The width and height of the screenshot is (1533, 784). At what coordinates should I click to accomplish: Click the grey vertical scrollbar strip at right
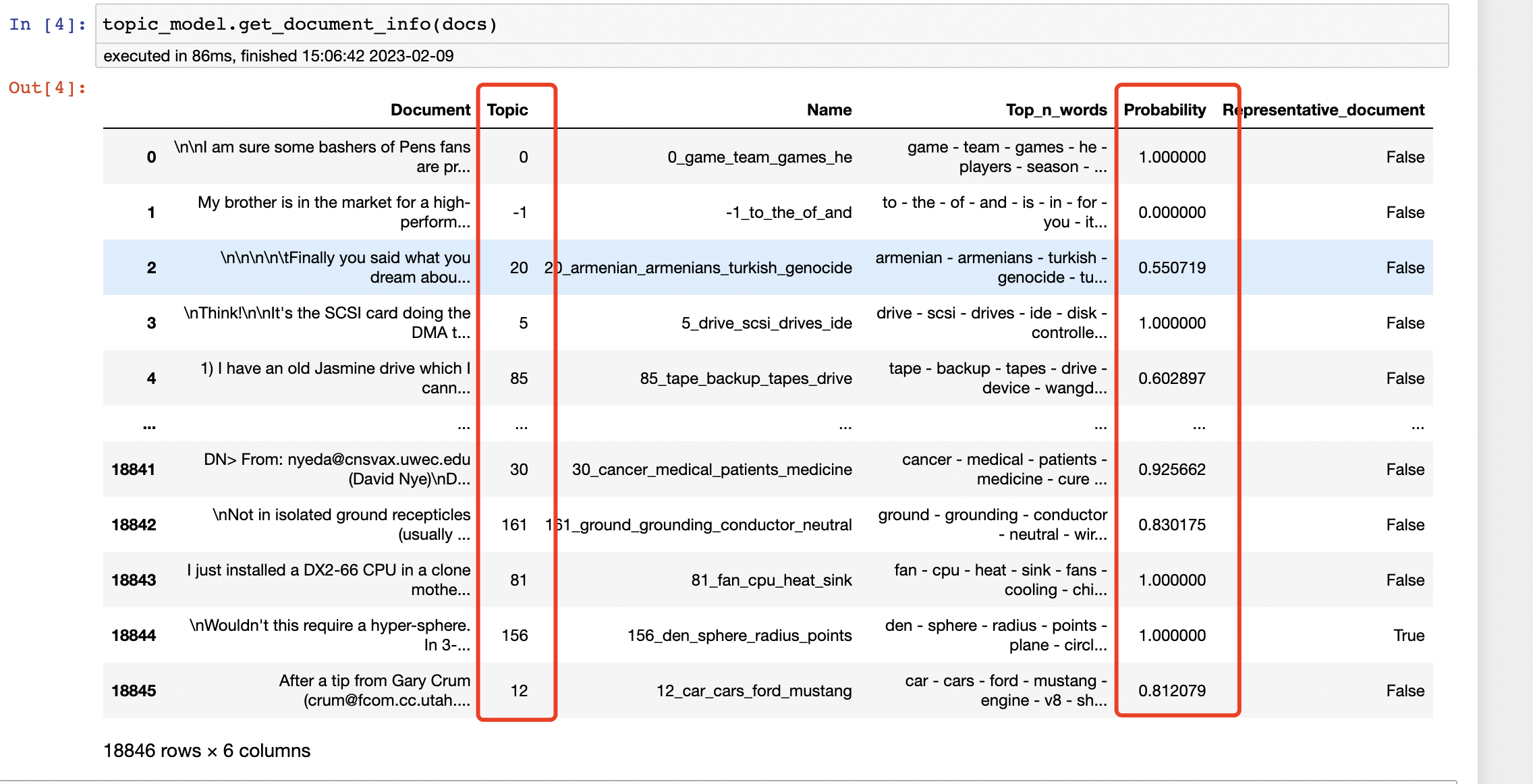[x=1505, y=391]
